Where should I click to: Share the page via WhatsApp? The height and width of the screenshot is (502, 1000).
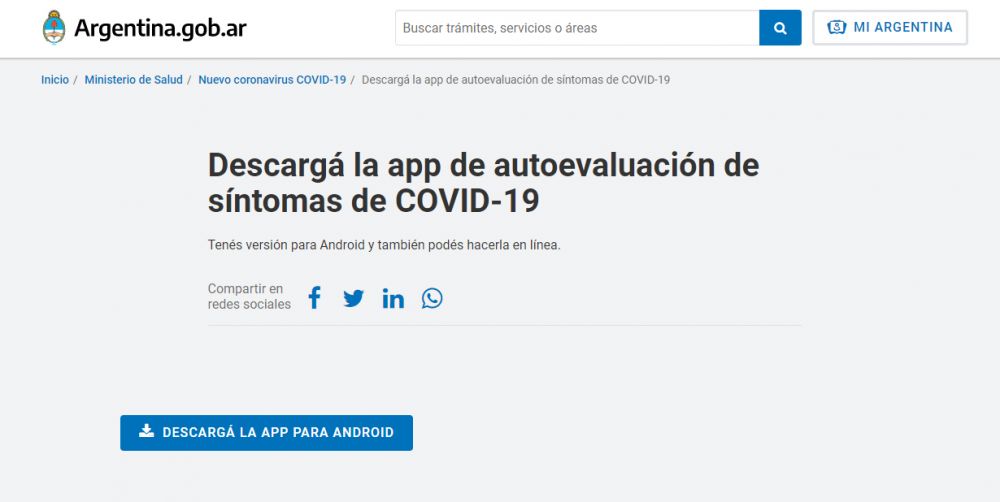pos(432,298)
